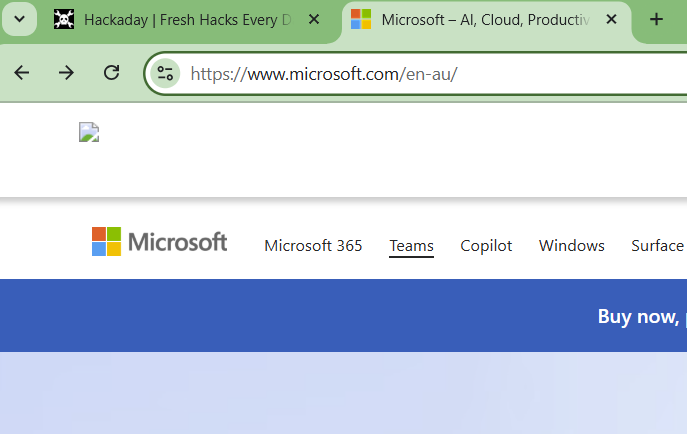Go back using the browser back arrow
687x434 pixels.
pyautogui.click(x=22, y=72)
